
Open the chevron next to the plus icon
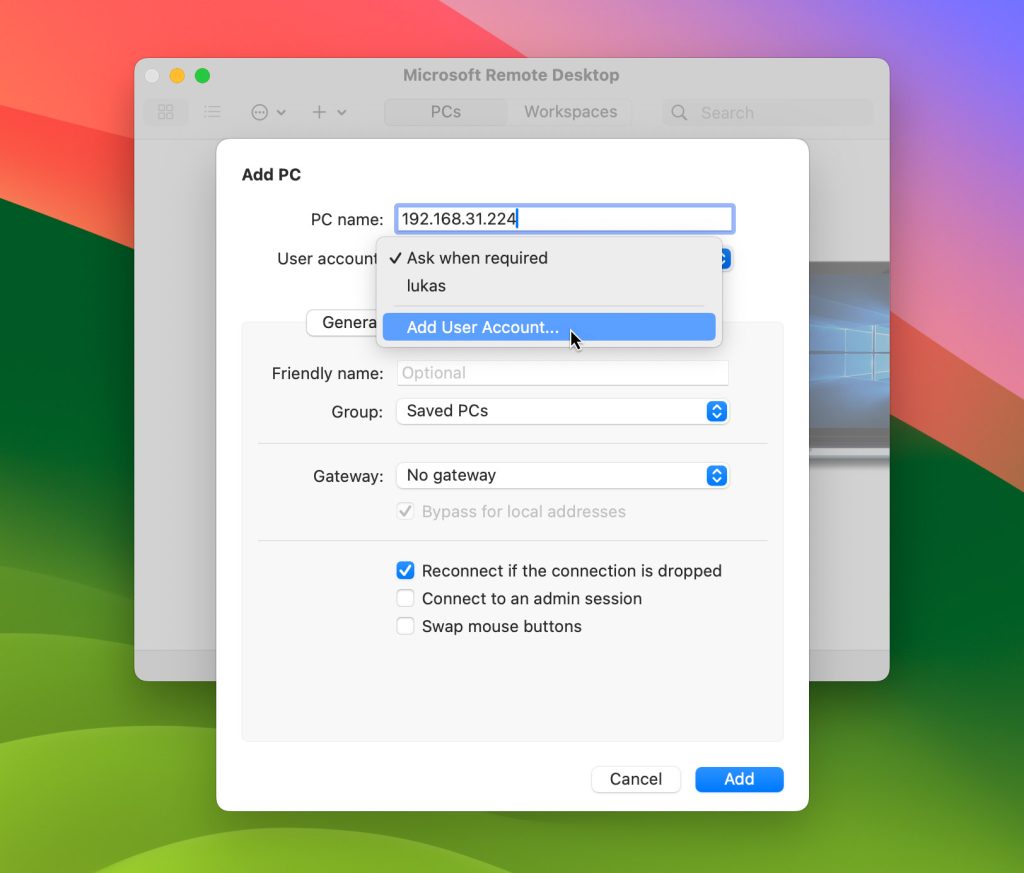pos(340,112)
